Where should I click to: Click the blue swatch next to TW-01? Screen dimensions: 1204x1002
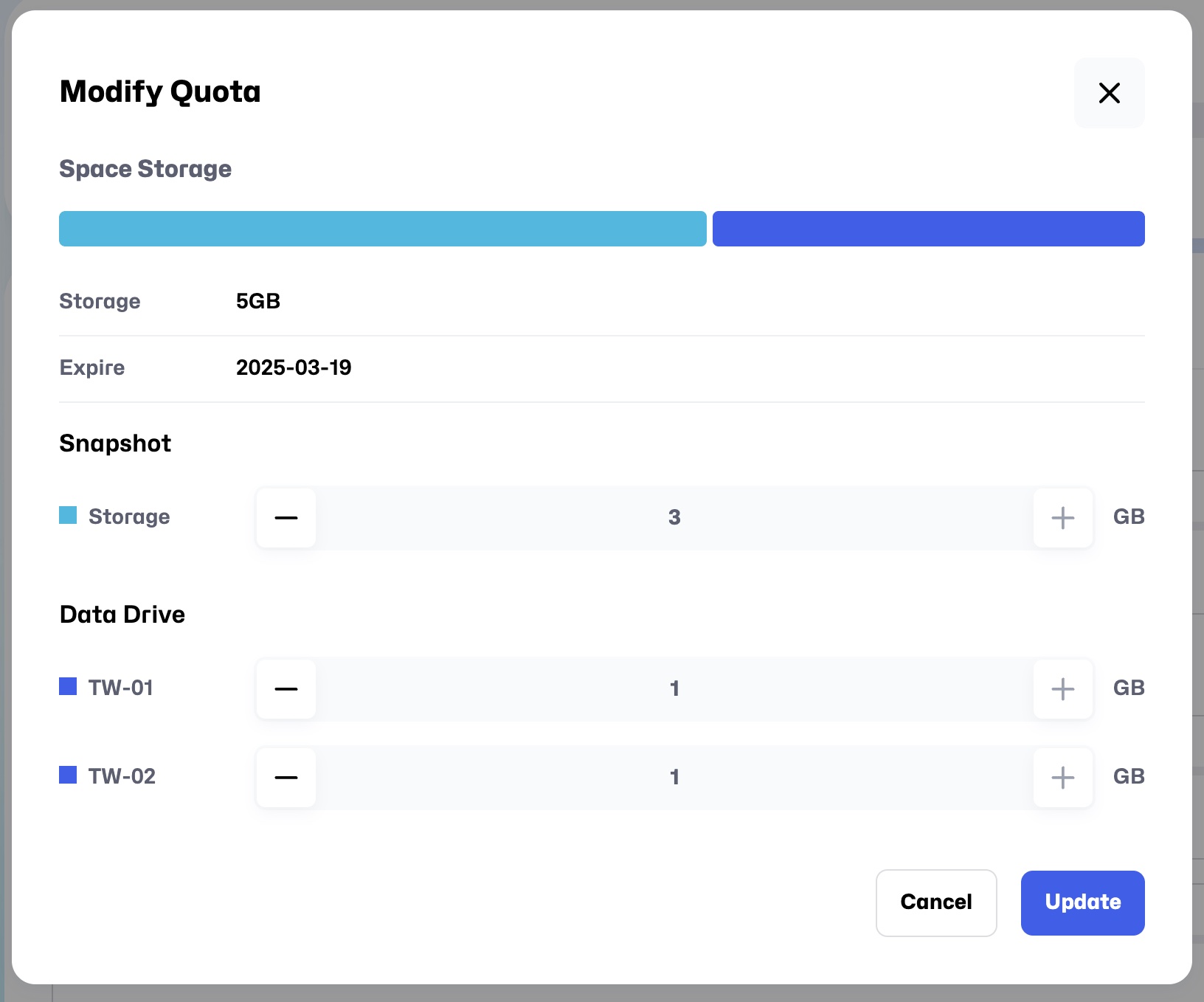[x=68, y=686]
